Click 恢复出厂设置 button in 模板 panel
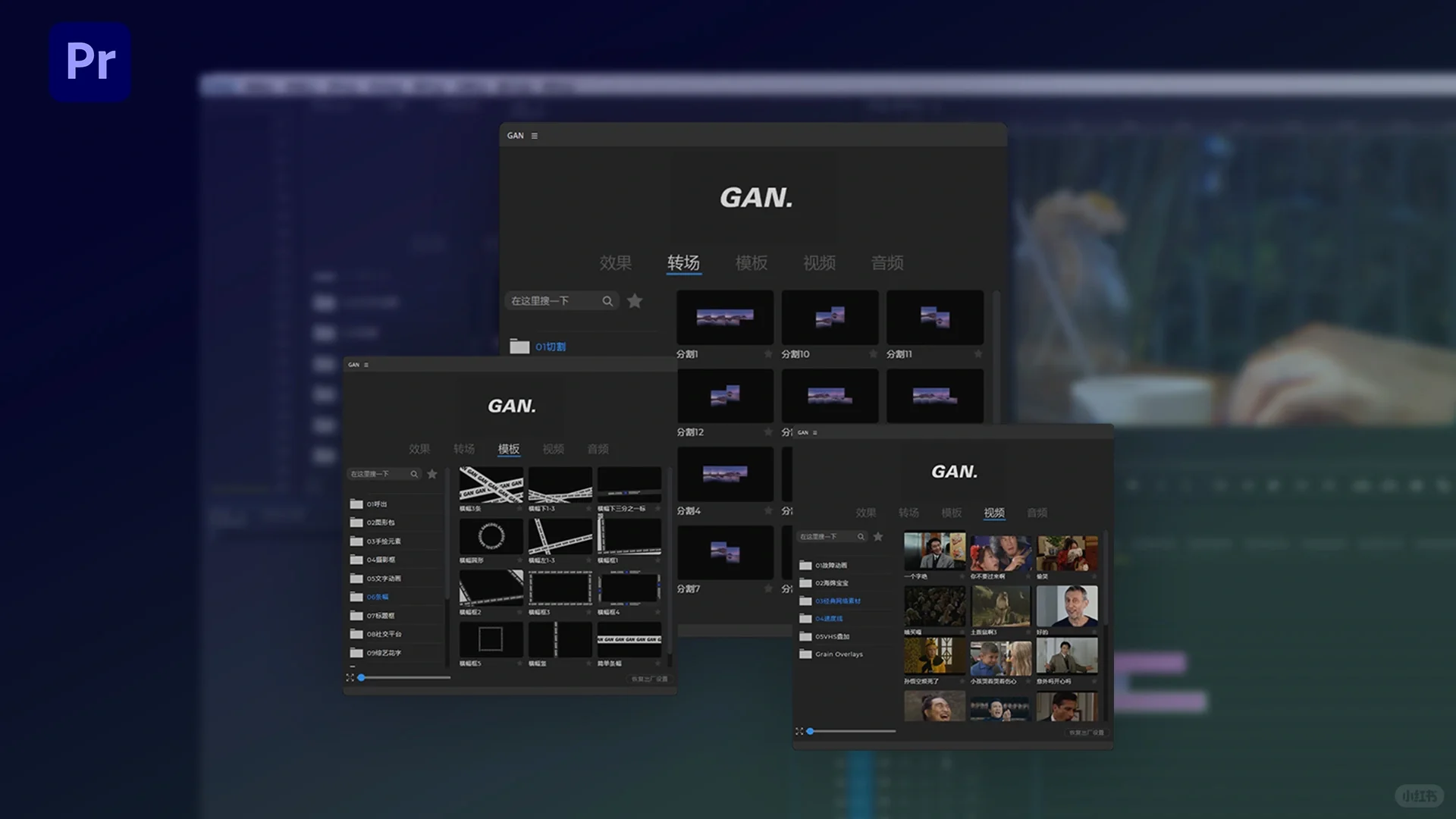 point(649,679)
